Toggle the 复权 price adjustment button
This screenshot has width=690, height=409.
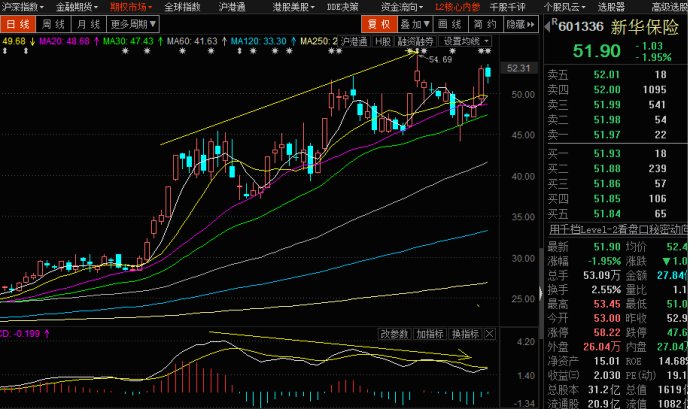click(x=378, y=23)
